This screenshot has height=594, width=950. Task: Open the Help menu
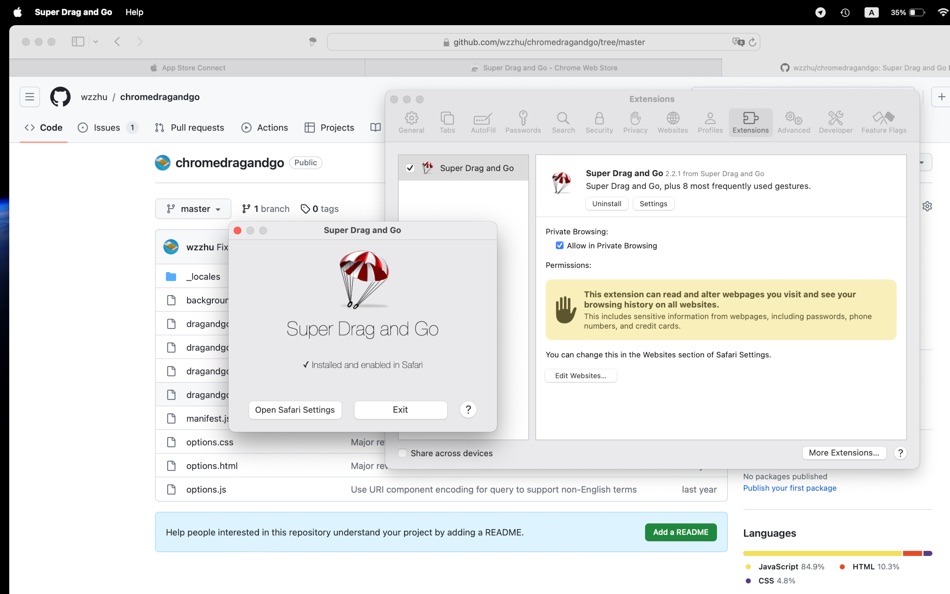(134, 12)
